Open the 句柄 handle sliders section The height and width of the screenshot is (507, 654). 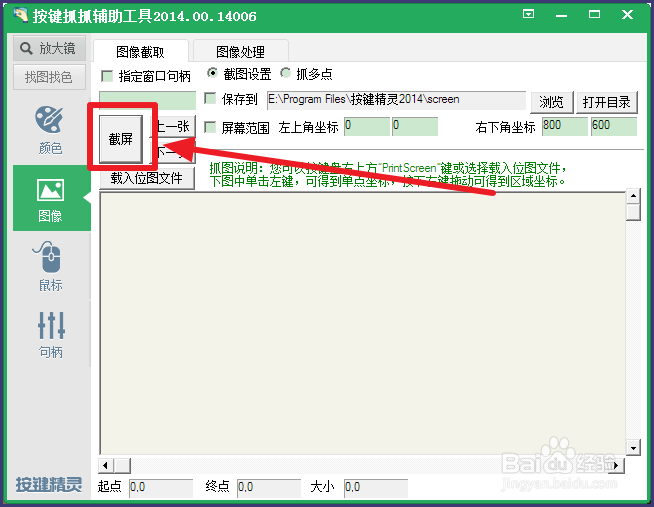[51, 335]
